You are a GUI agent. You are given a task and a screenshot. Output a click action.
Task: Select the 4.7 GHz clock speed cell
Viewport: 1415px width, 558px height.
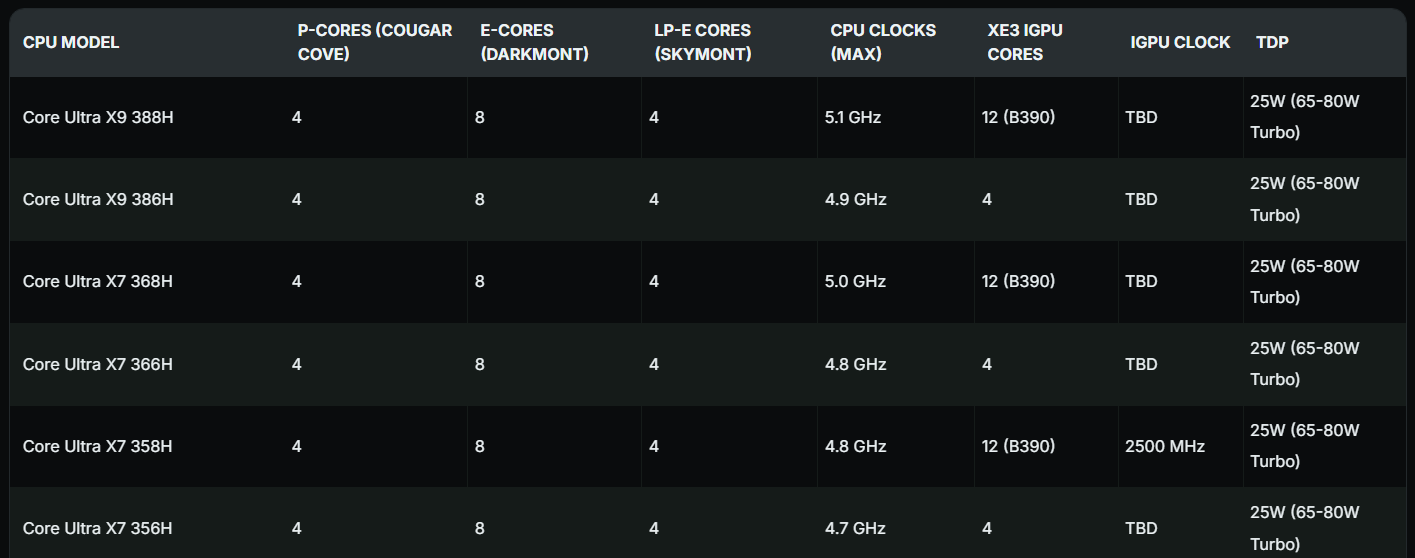click(x=855, y=528)
